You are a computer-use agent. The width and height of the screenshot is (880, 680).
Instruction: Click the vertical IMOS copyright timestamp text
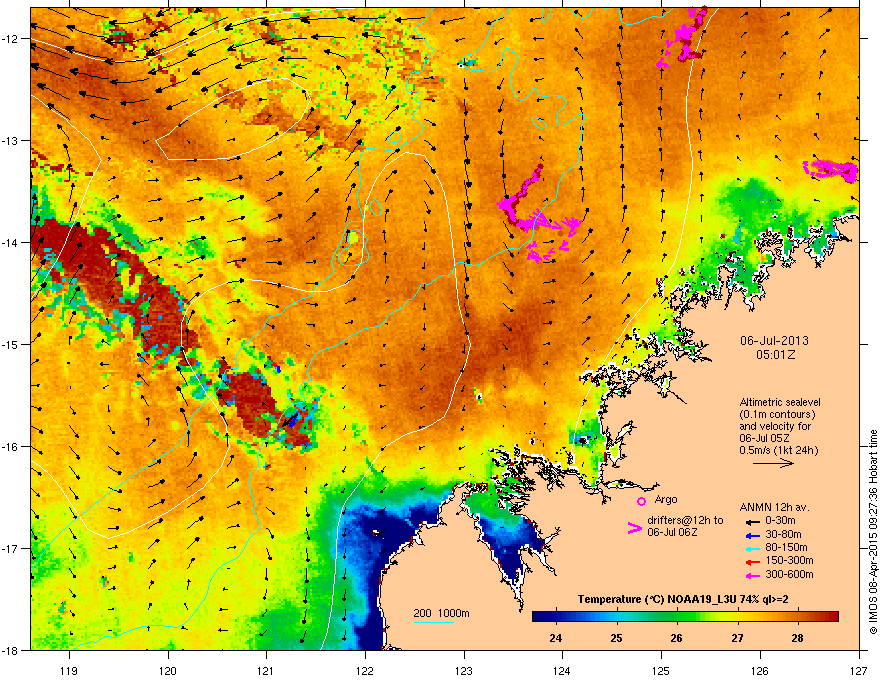(873, 532)
